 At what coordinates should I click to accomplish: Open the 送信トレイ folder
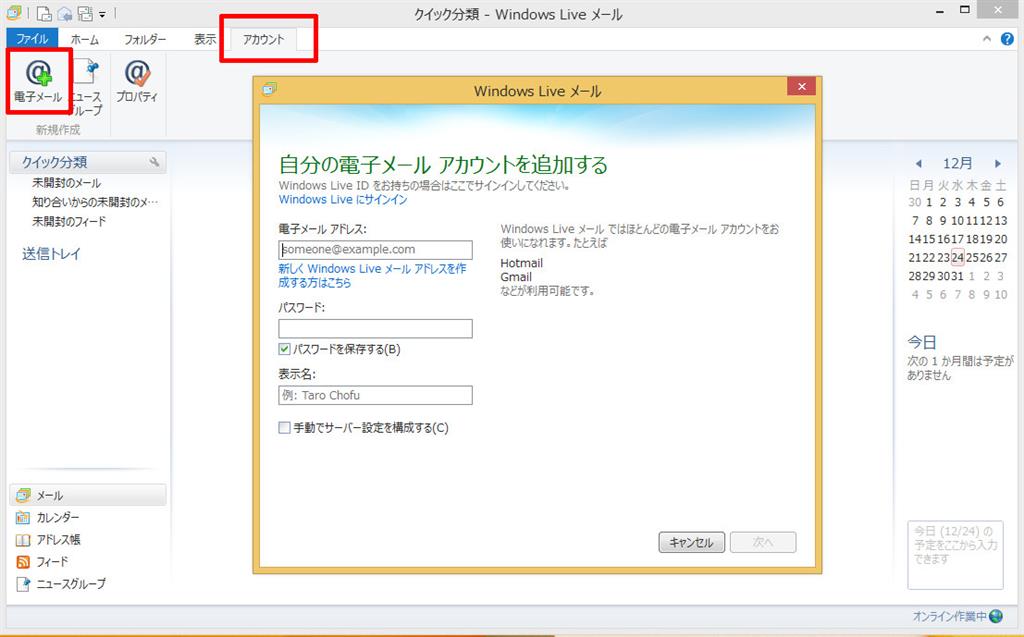coord(51,254)
